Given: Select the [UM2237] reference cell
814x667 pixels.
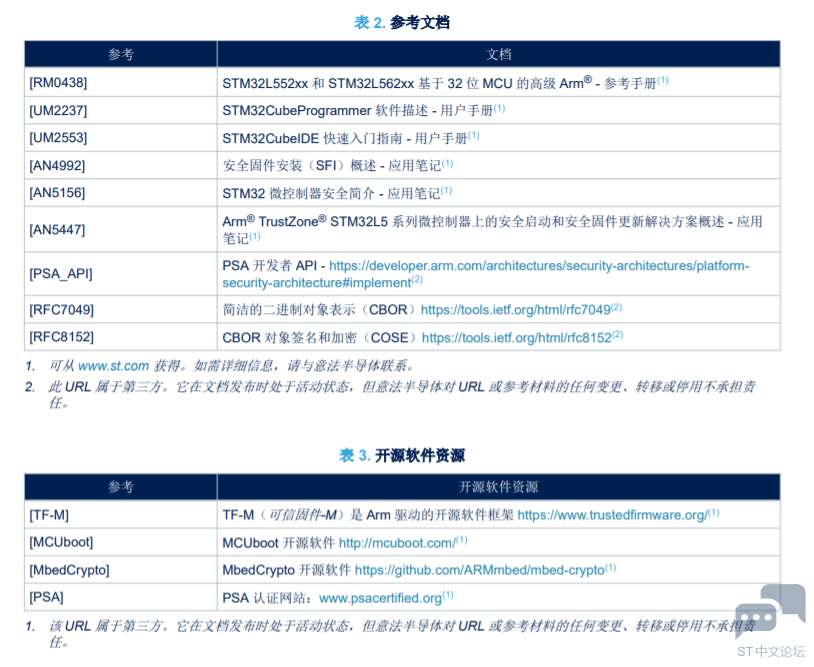Looking at the screenshot, I should pos(120,111).
